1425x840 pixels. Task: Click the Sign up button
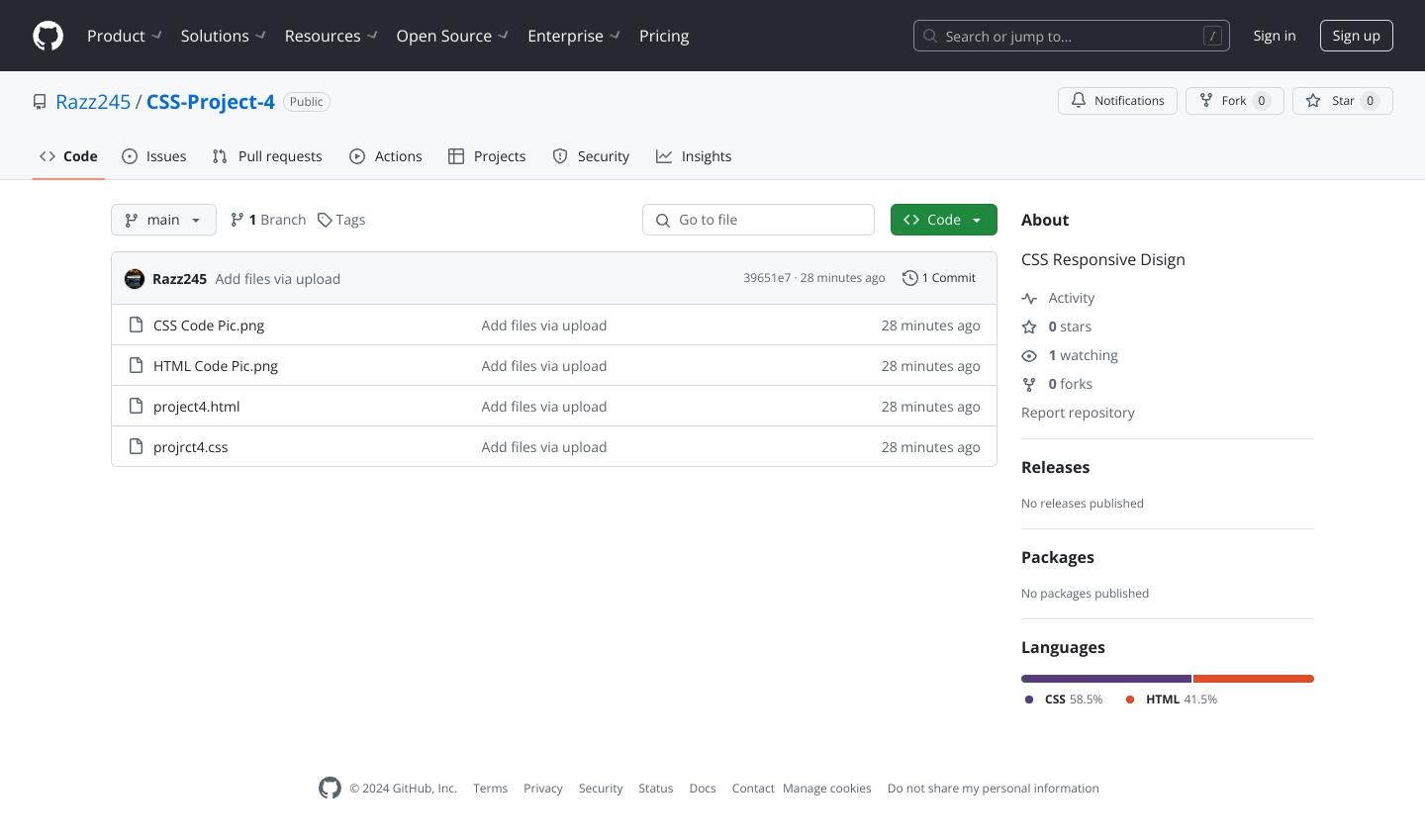point(1356,36)
